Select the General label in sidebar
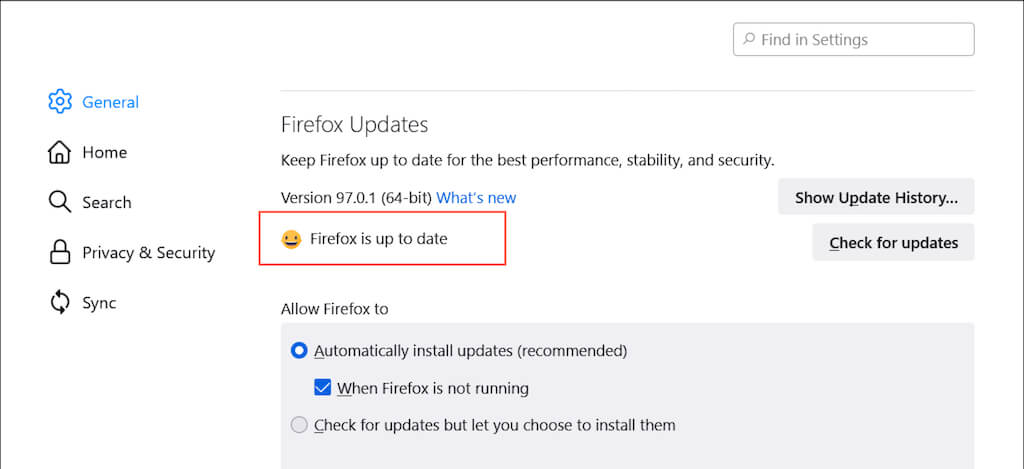The image size is (1024, 469). click(x=110, y=102)
